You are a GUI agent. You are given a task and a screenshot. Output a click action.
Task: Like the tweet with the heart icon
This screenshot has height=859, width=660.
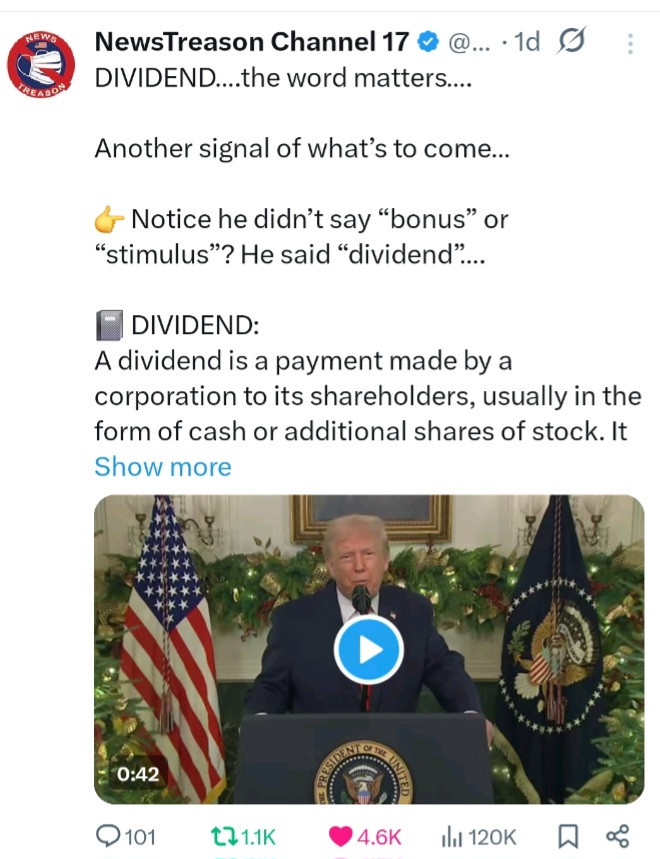click(340, 836)
